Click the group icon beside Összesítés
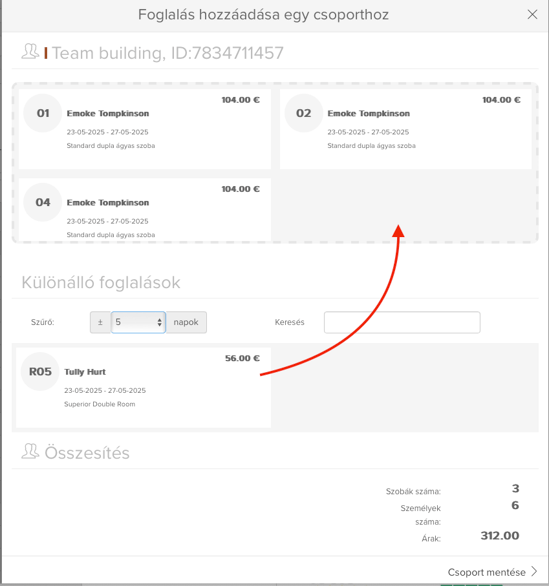The height and width of the screenshot is (586, 549). pos(30,451)
